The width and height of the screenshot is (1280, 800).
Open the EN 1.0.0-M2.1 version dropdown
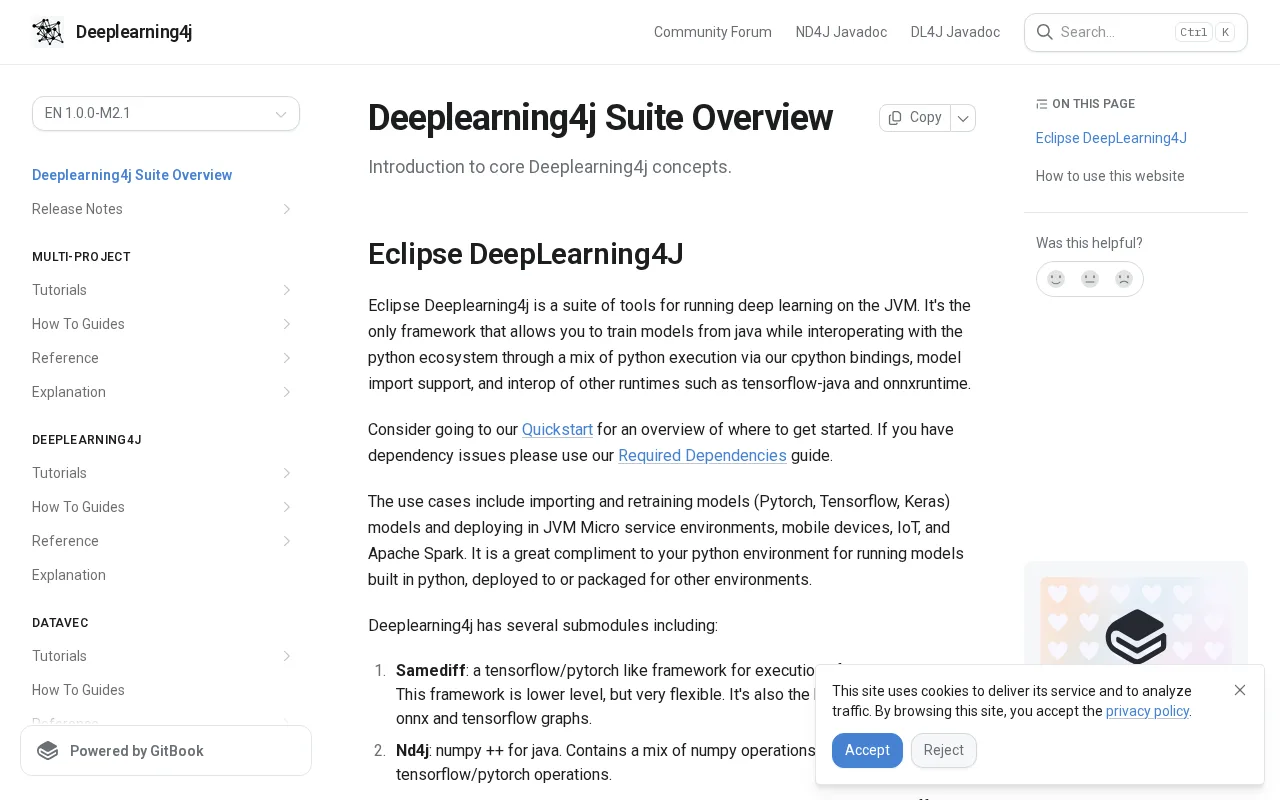click(x=166, y=113)
